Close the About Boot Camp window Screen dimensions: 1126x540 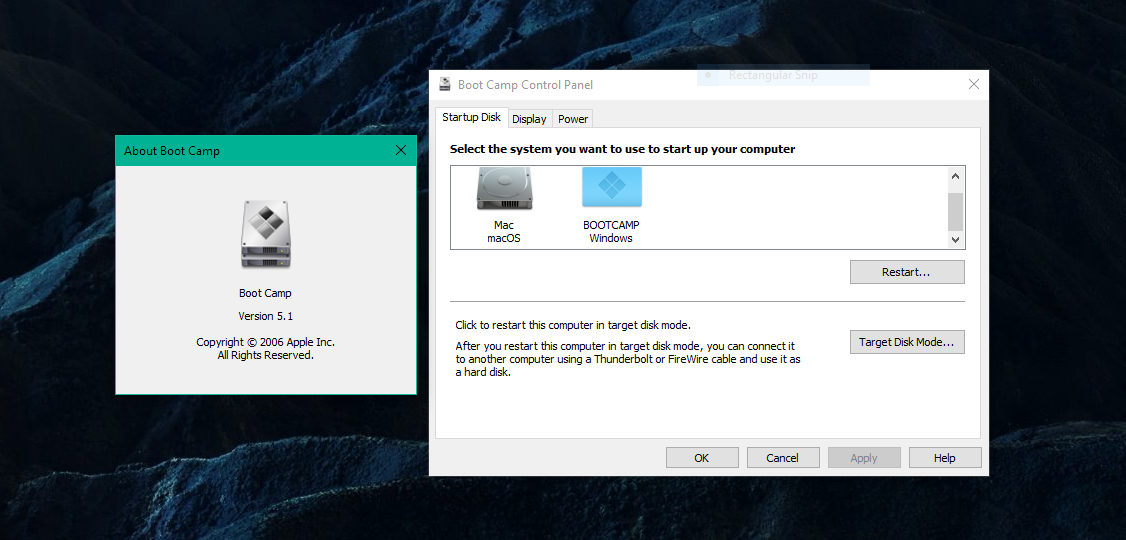(x=401, y=150)
